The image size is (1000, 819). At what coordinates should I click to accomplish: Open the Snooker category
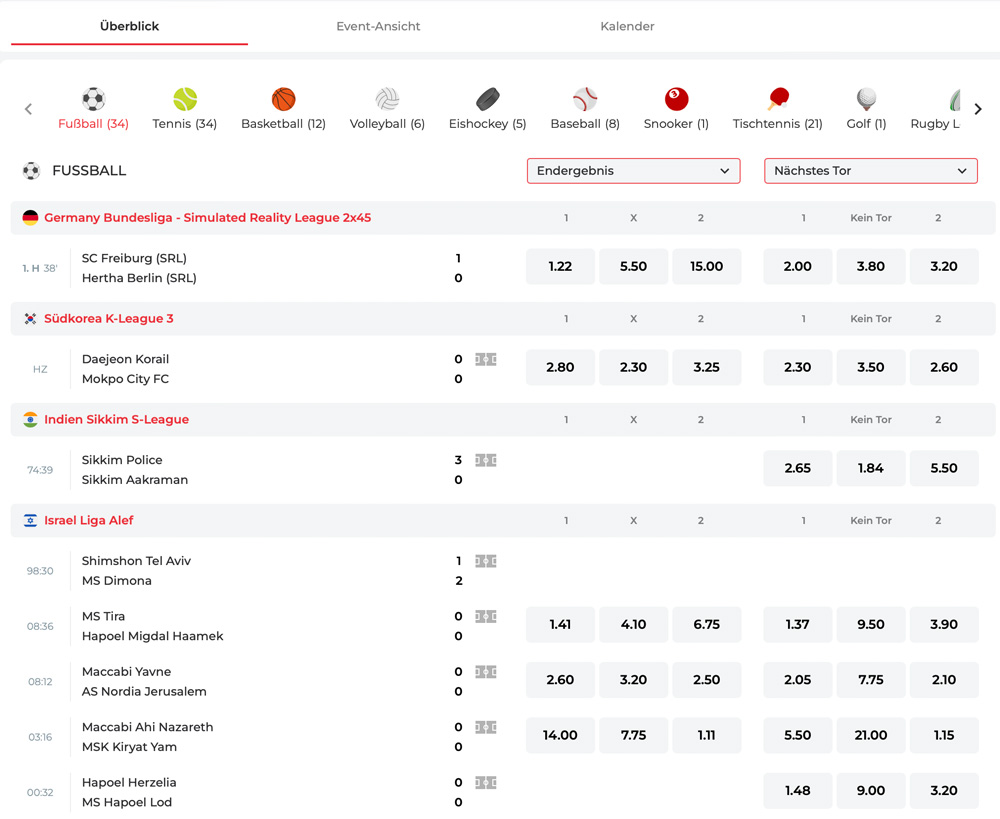pyautogui.click(x=676, y=100)
